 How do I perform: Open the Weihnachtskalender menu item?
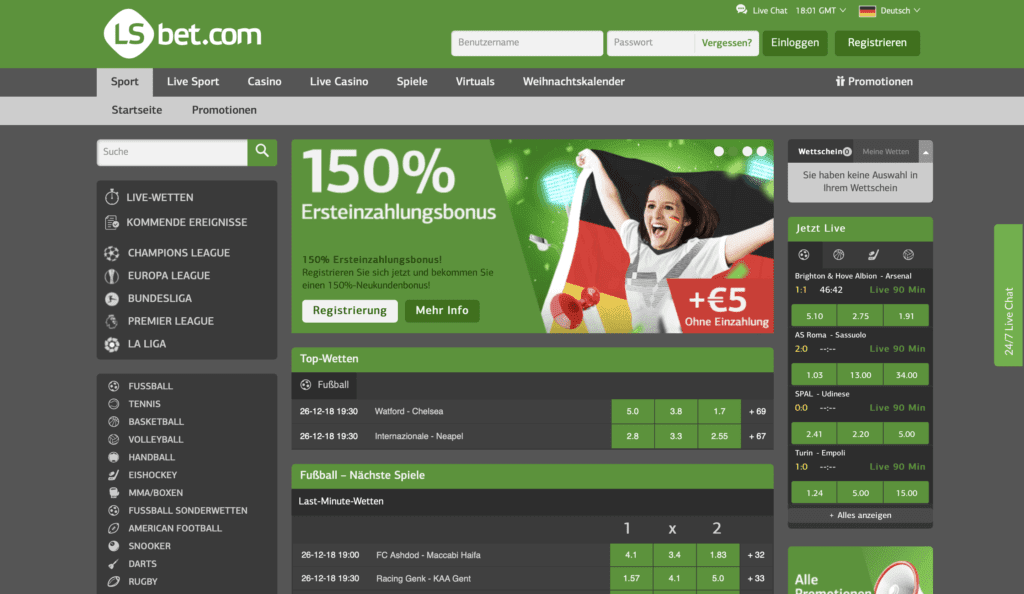pyautogui.click(x=573, y=82)
